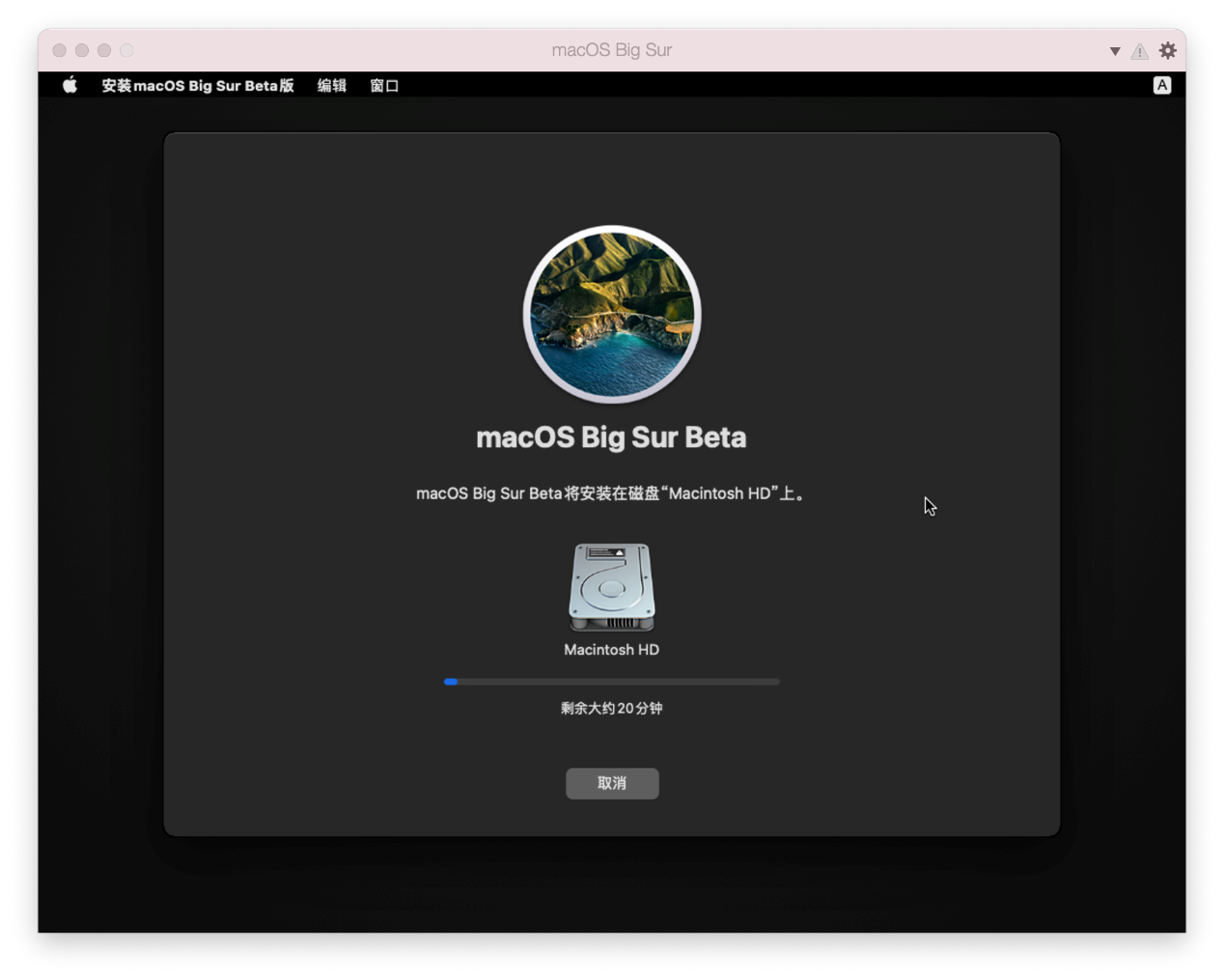Open the 窗口 menu
Viewport: 1224px width, 980px height.
click(x=384, y=85)
